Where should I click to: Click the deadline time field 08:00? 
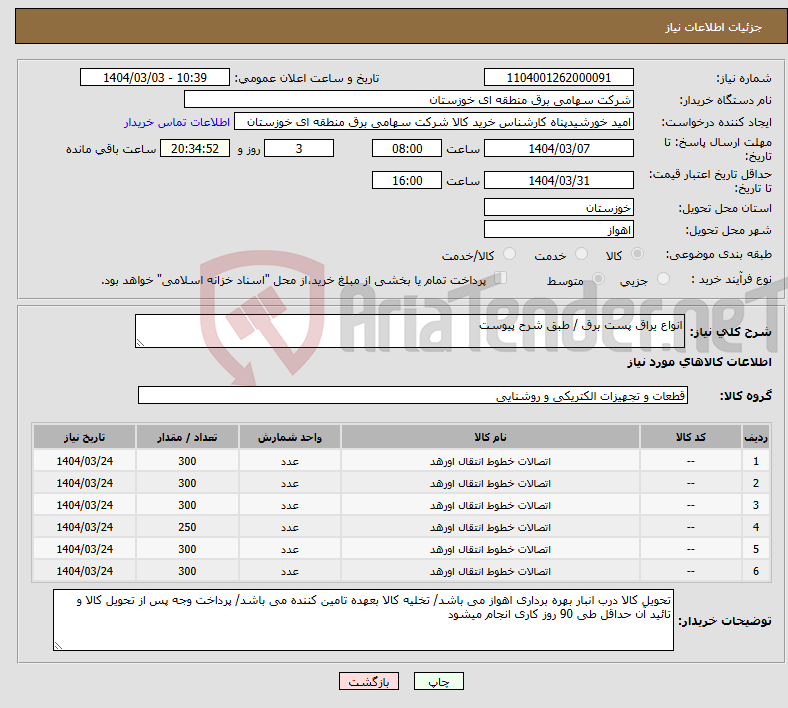tap(407, 149)
